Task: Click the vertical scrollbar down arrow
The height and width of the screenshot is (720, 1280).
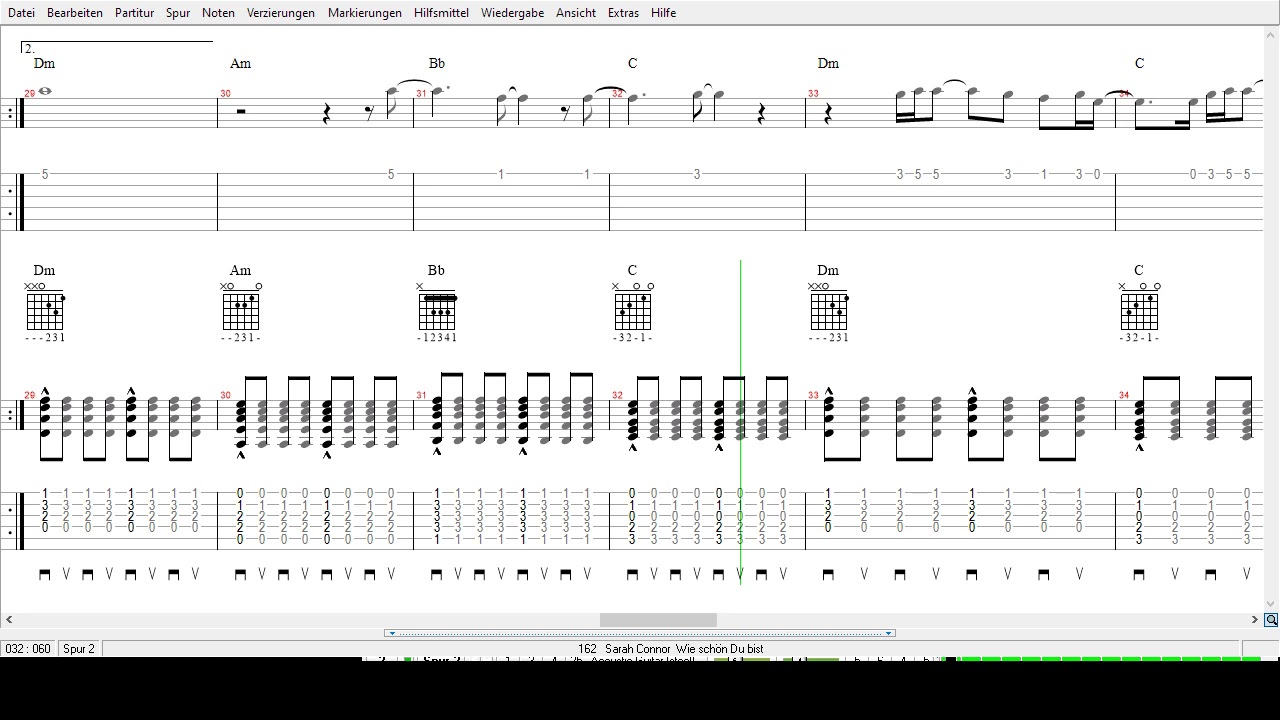Action: point(1271,604)
